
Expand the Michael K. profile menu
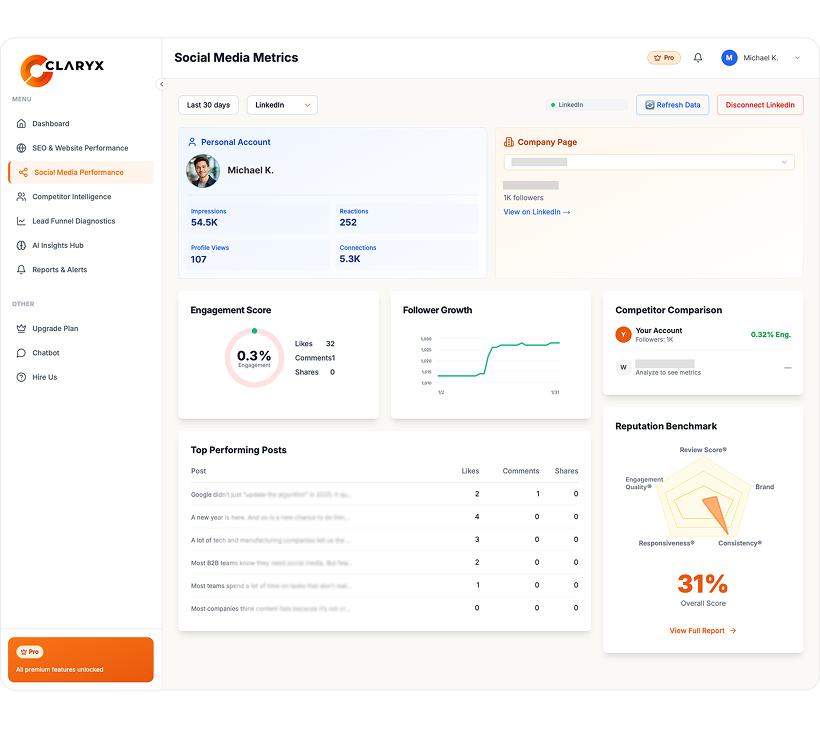click(762, 57)
